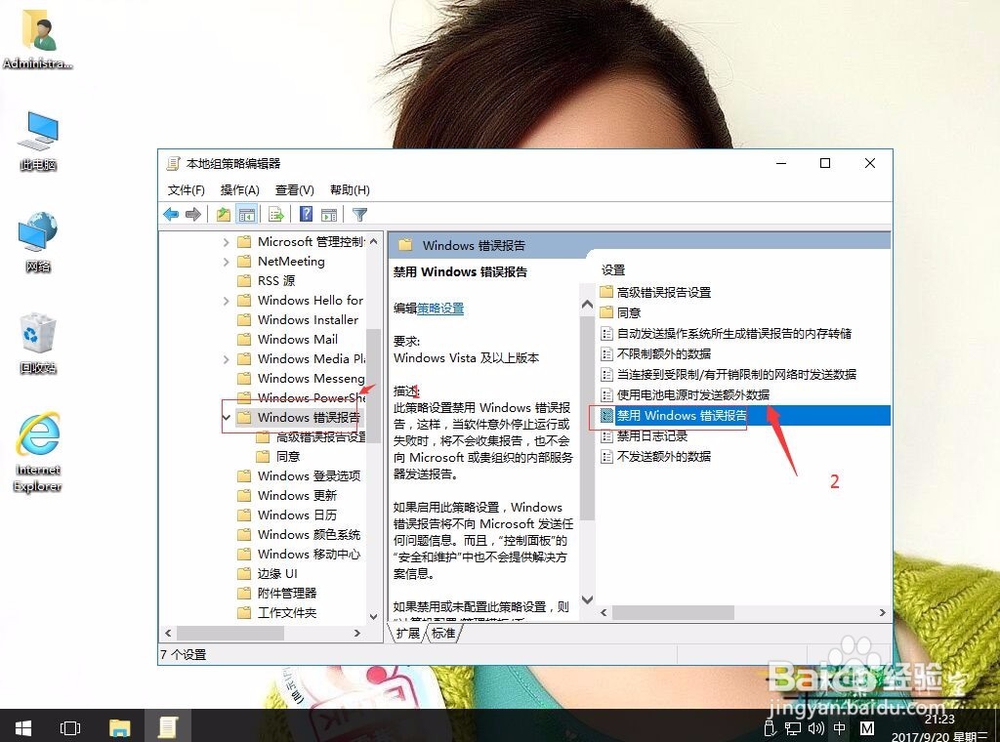
Task: Click the tree pane vertical scrollbar thumb
Action: [x=374, y=386]
